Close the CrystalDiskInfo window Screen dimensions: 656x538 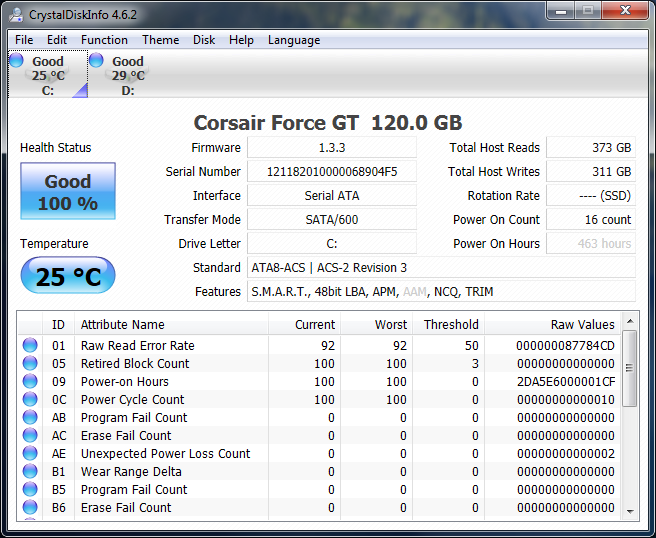point(625,11)
